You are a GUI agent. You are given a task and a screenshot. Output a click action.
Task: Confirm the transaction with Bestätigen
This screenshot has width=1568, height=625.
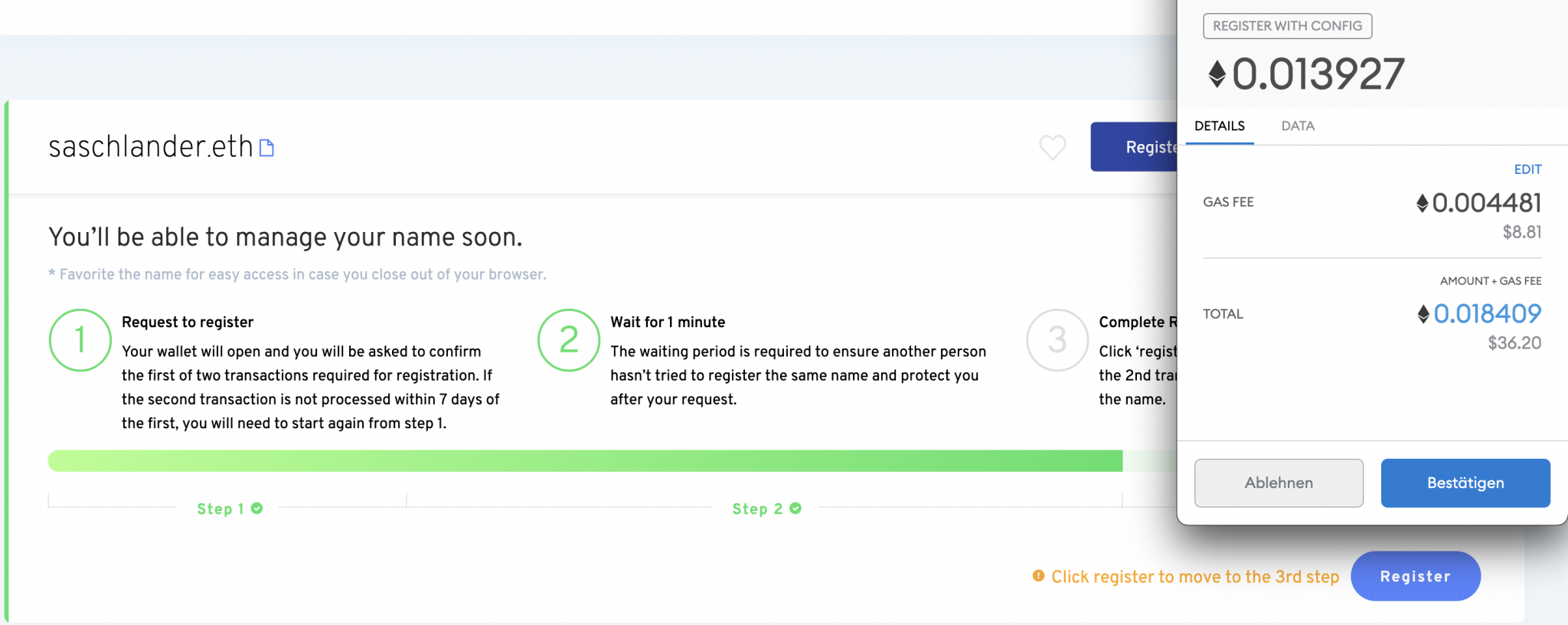pyautogui.click(x=1465, y=483)
